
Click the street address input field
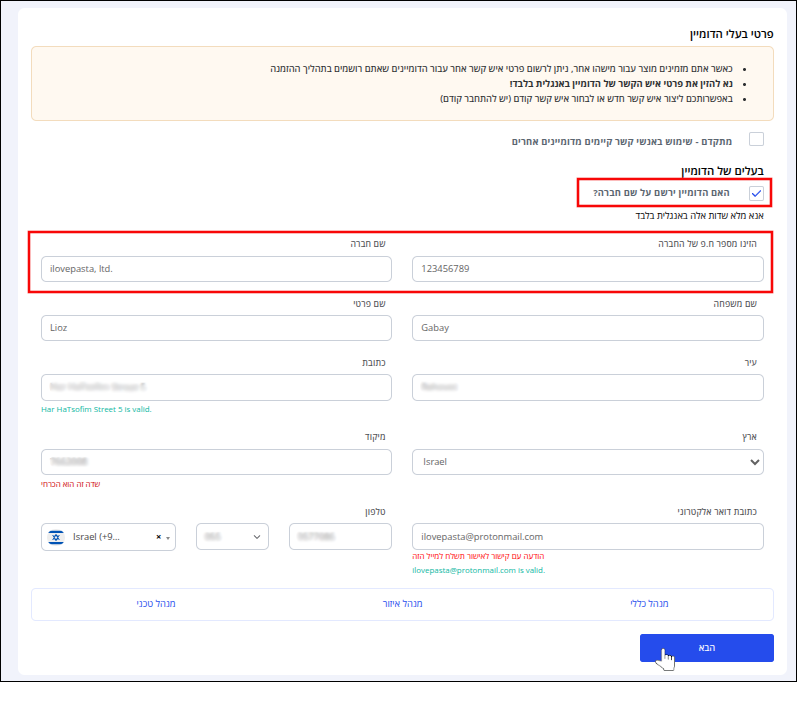coord(216,387)
